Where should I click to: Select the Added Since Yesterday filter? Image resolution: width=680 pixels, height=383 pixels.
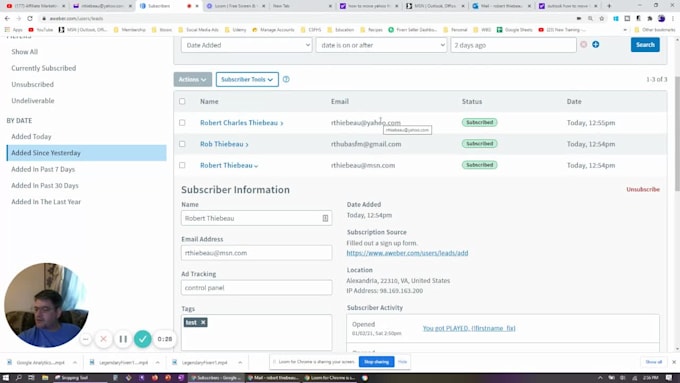click(x=86, y=153)
